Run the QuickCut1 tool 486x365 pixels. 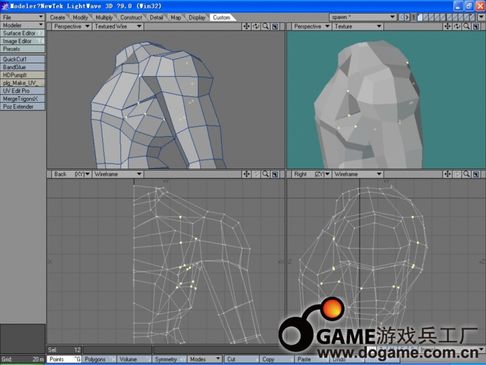pos(22,59)
